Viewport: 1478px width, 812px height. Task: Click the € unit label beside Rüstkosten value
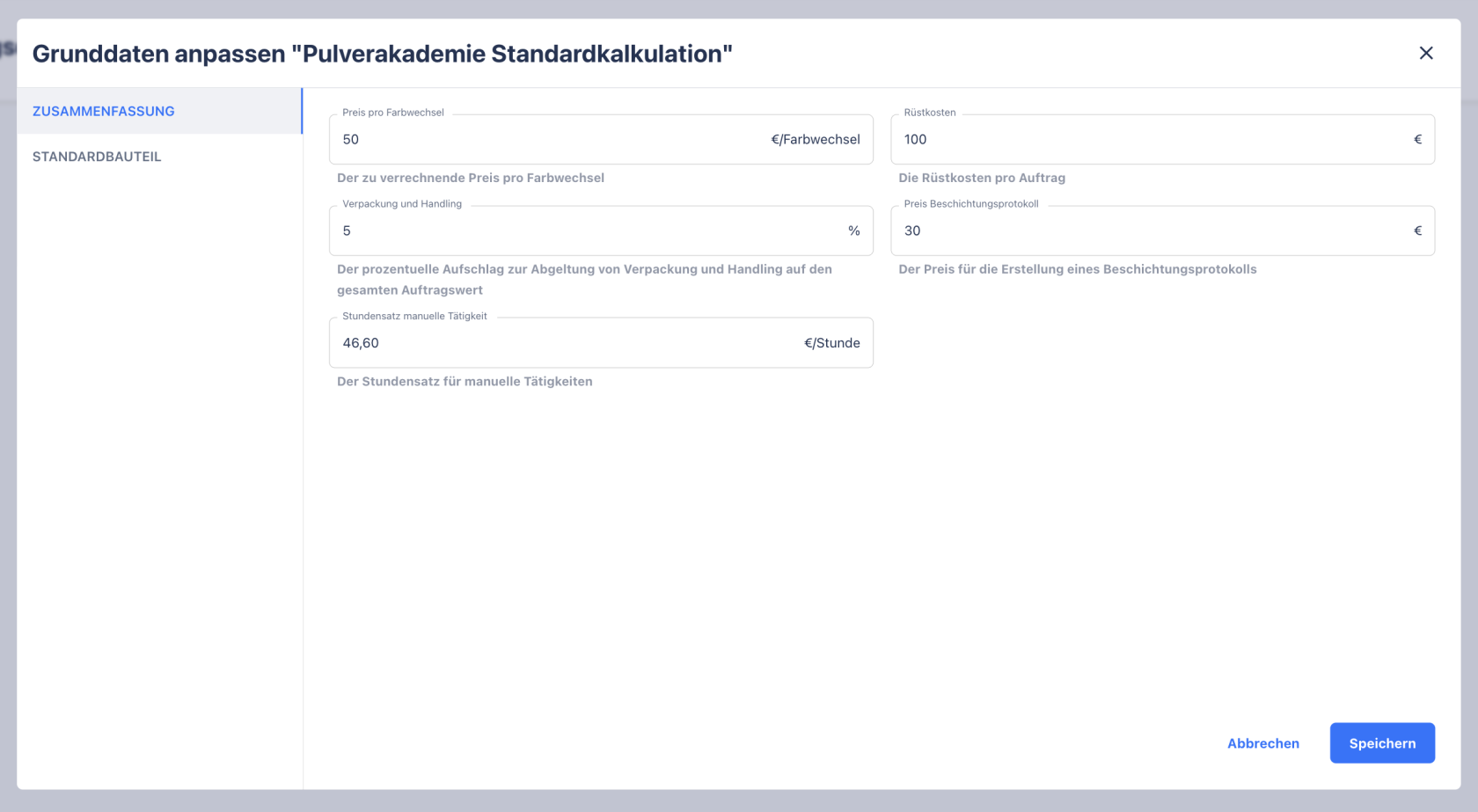click(1417, 139)
